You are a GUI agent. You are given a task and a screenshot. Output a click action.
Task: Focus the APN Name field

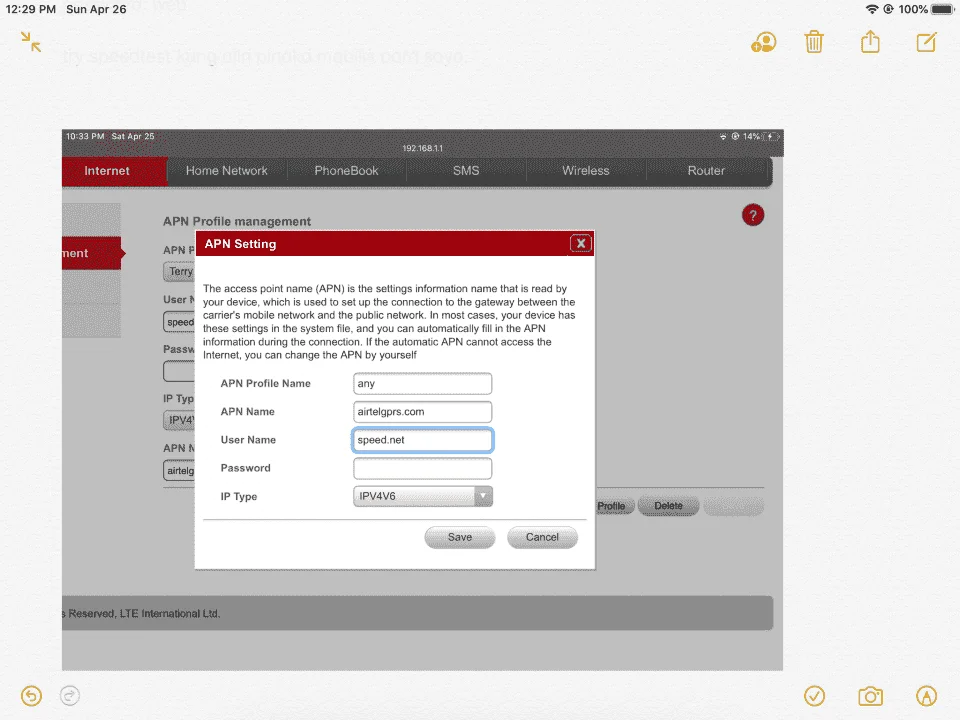point(422,412)
